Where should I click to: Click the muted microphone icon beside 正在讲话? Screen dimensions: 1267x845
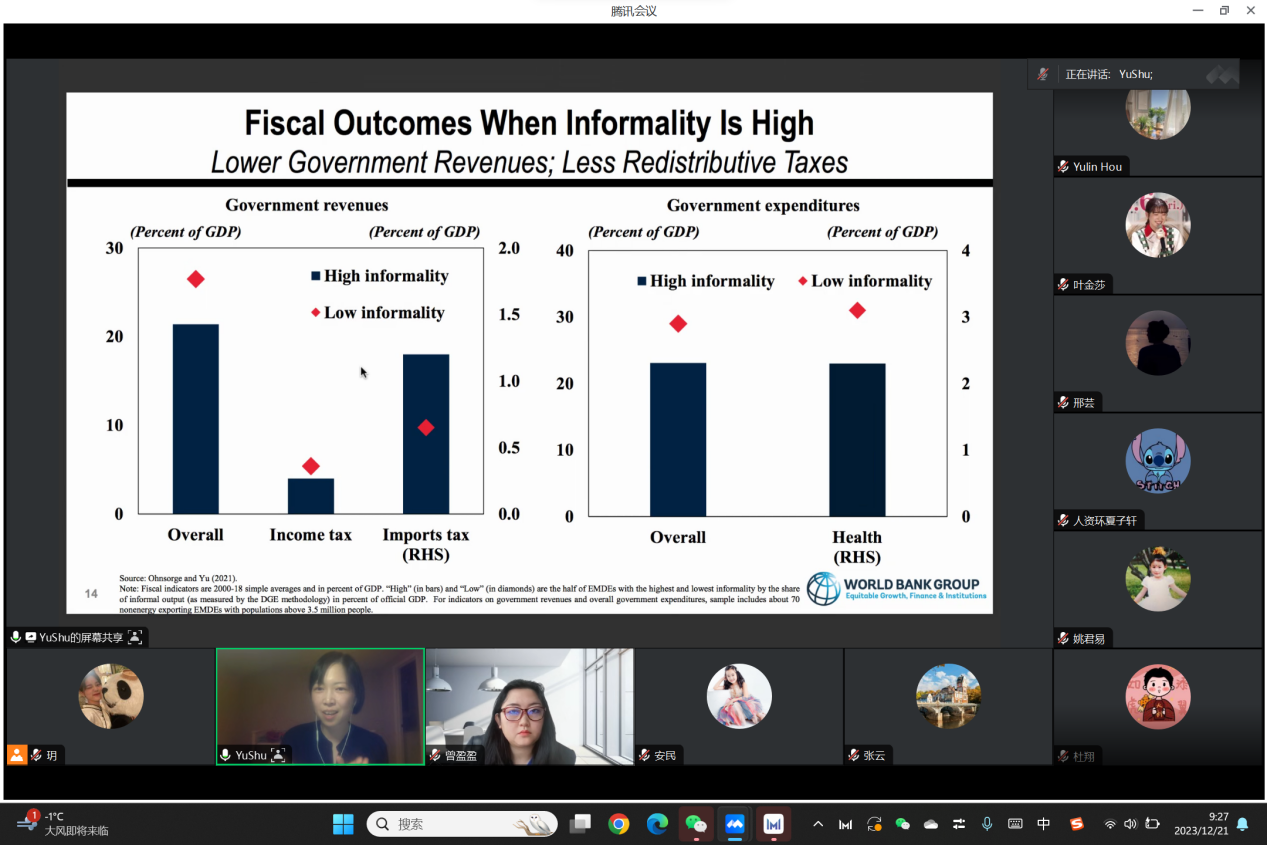pos(1043,74)
